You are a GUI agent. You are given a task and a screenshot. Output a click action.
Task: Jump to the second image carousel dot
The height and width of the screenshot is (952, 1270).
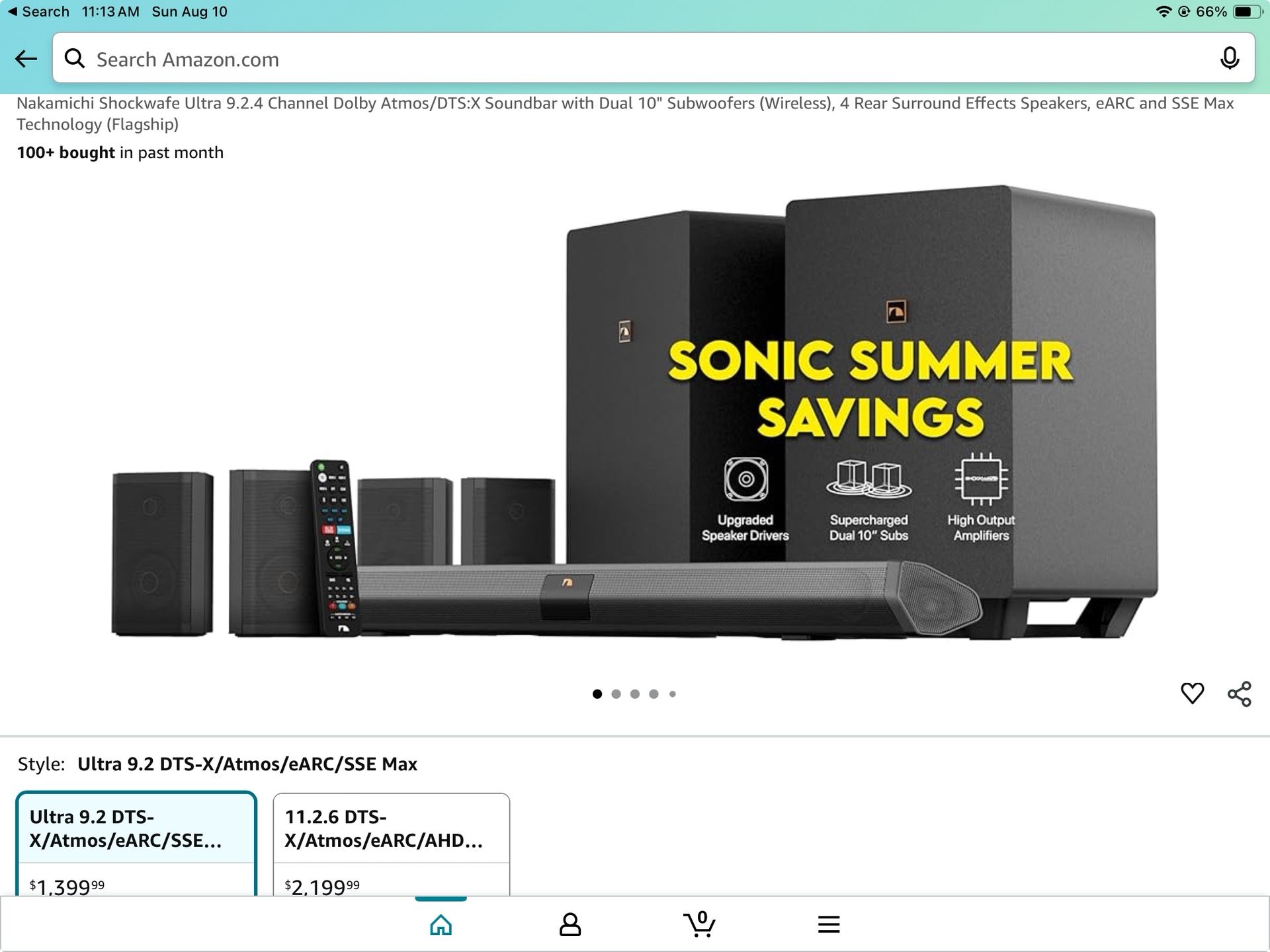click(617, 694)
